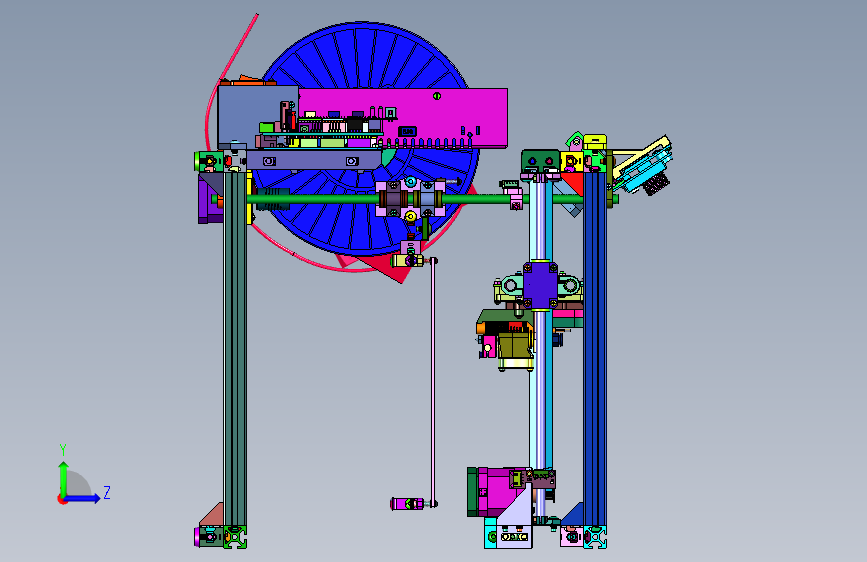This screenshot has width=867, height=562.
Task: Click the green Y axis arrow of the triad
Action: pyautogui.click(x=63, y=478)
